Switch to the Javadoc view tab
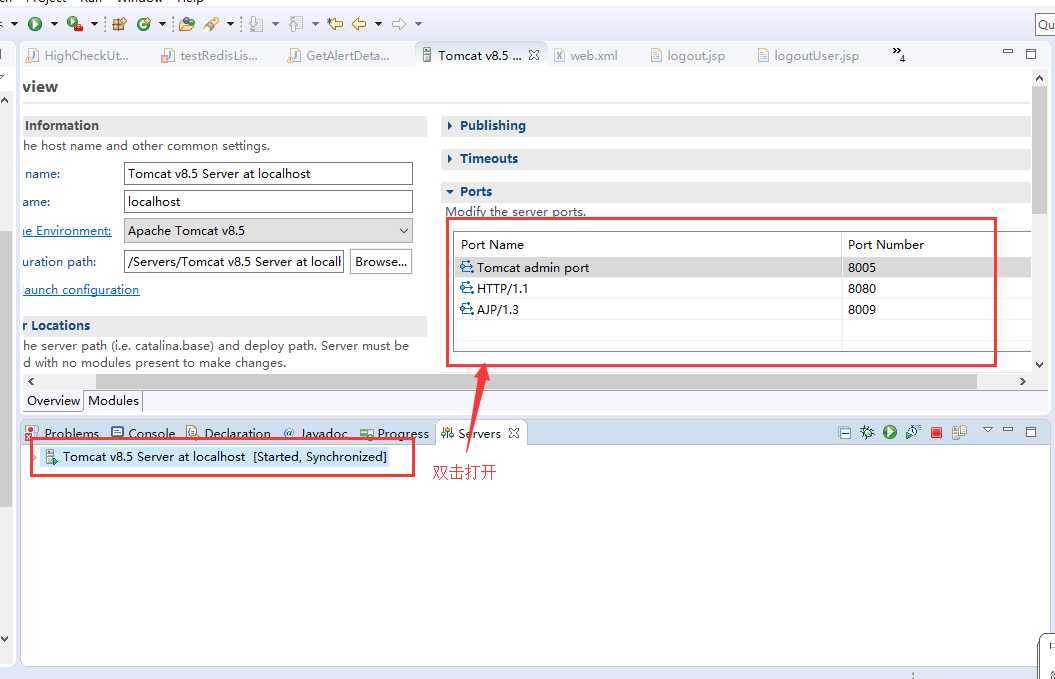The height and width of the screenshot is (679, 1055). pos(316,433)
